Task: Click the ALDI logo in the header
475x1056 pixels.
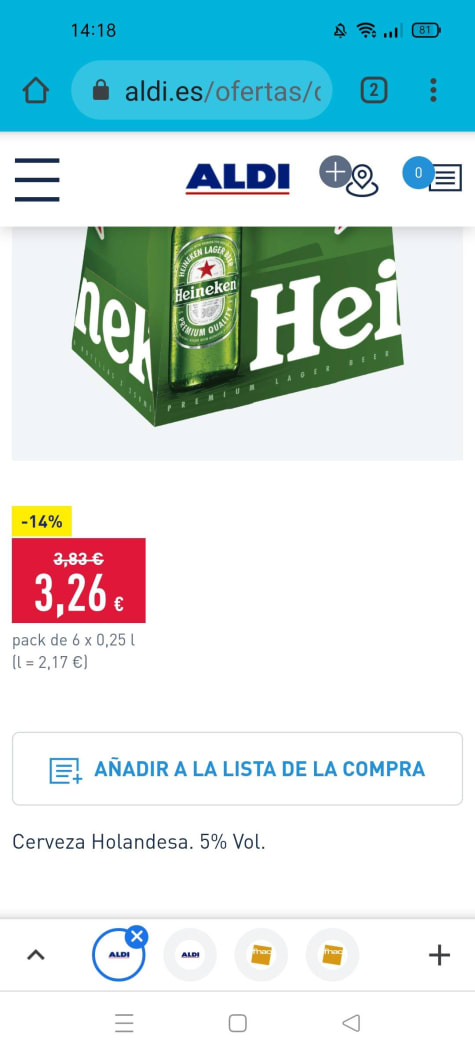Action: (x=238, y=178)
